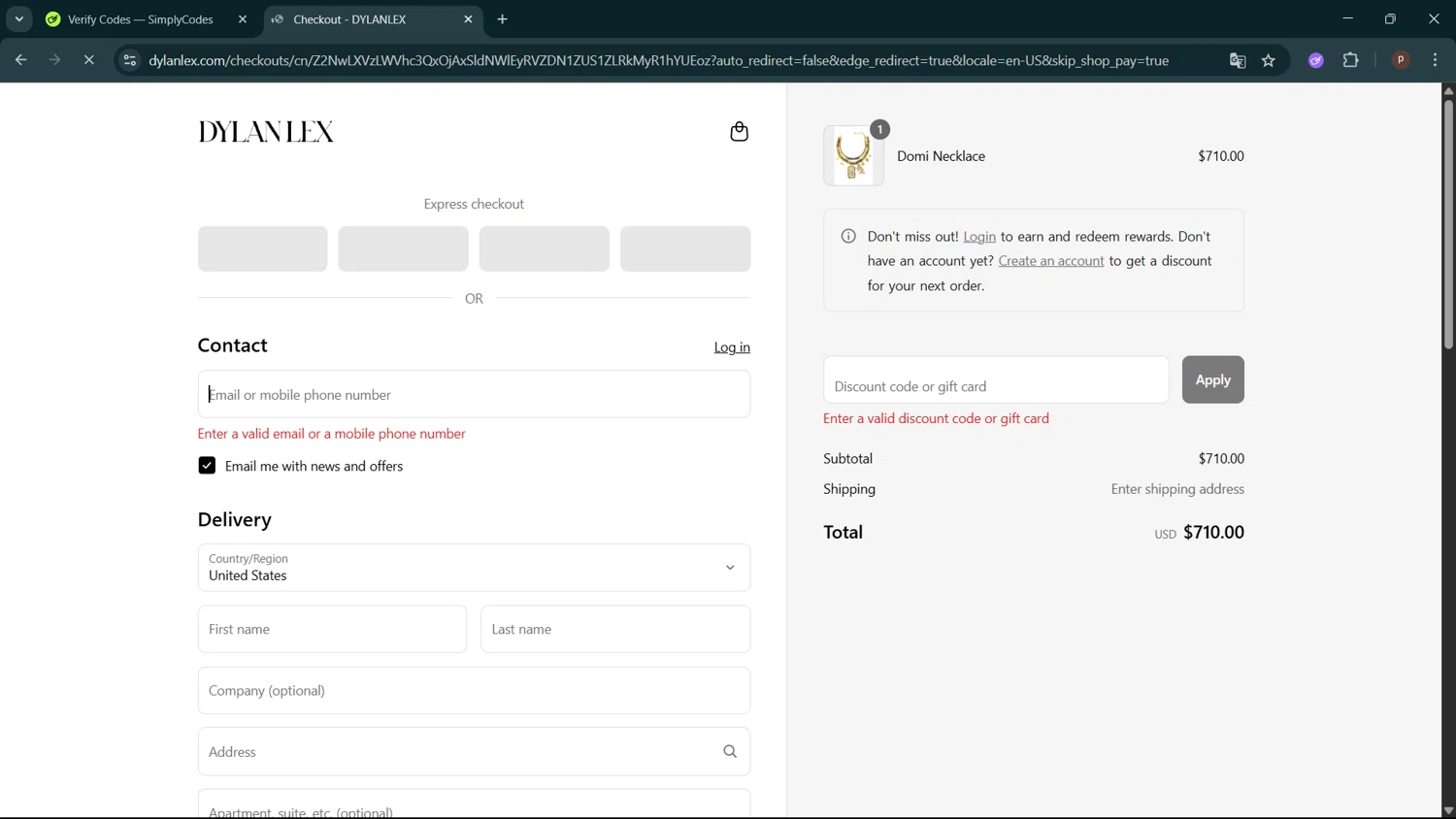Select the Checkout - DYLANLEX tab
1456x819 pixels.
point(373,19)
